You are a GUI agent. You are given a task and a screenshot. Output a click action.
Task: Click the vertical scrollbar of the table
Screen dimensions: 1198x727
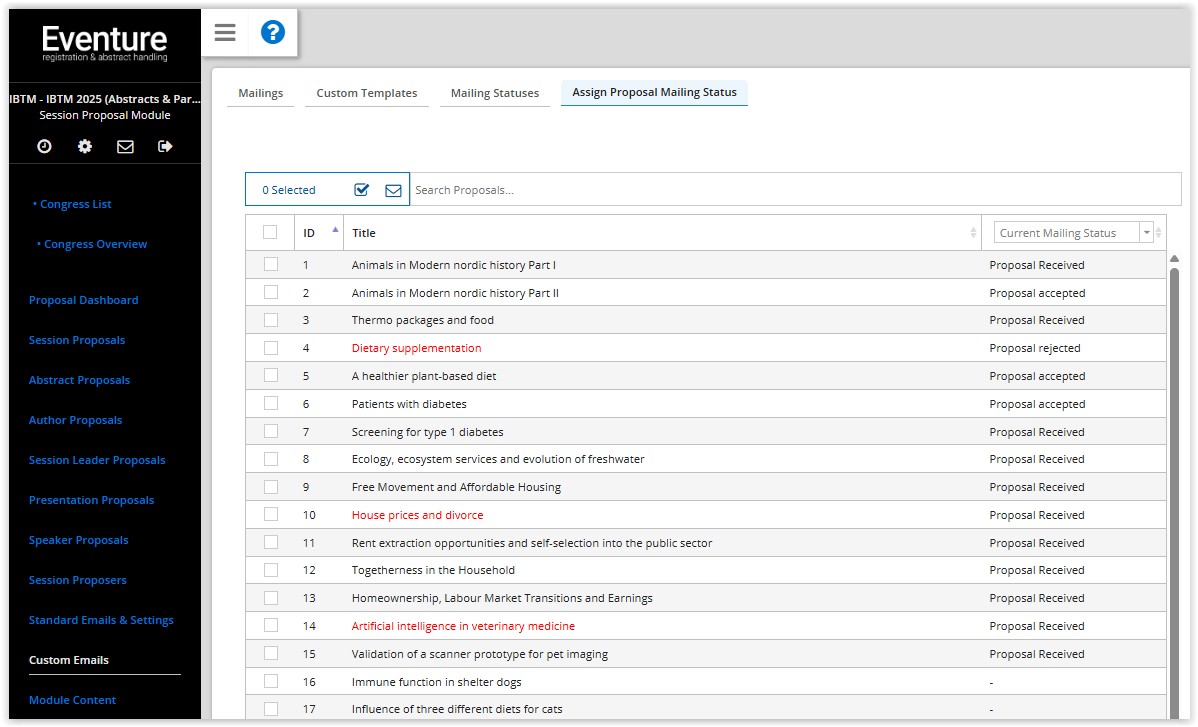[1174, 450]
